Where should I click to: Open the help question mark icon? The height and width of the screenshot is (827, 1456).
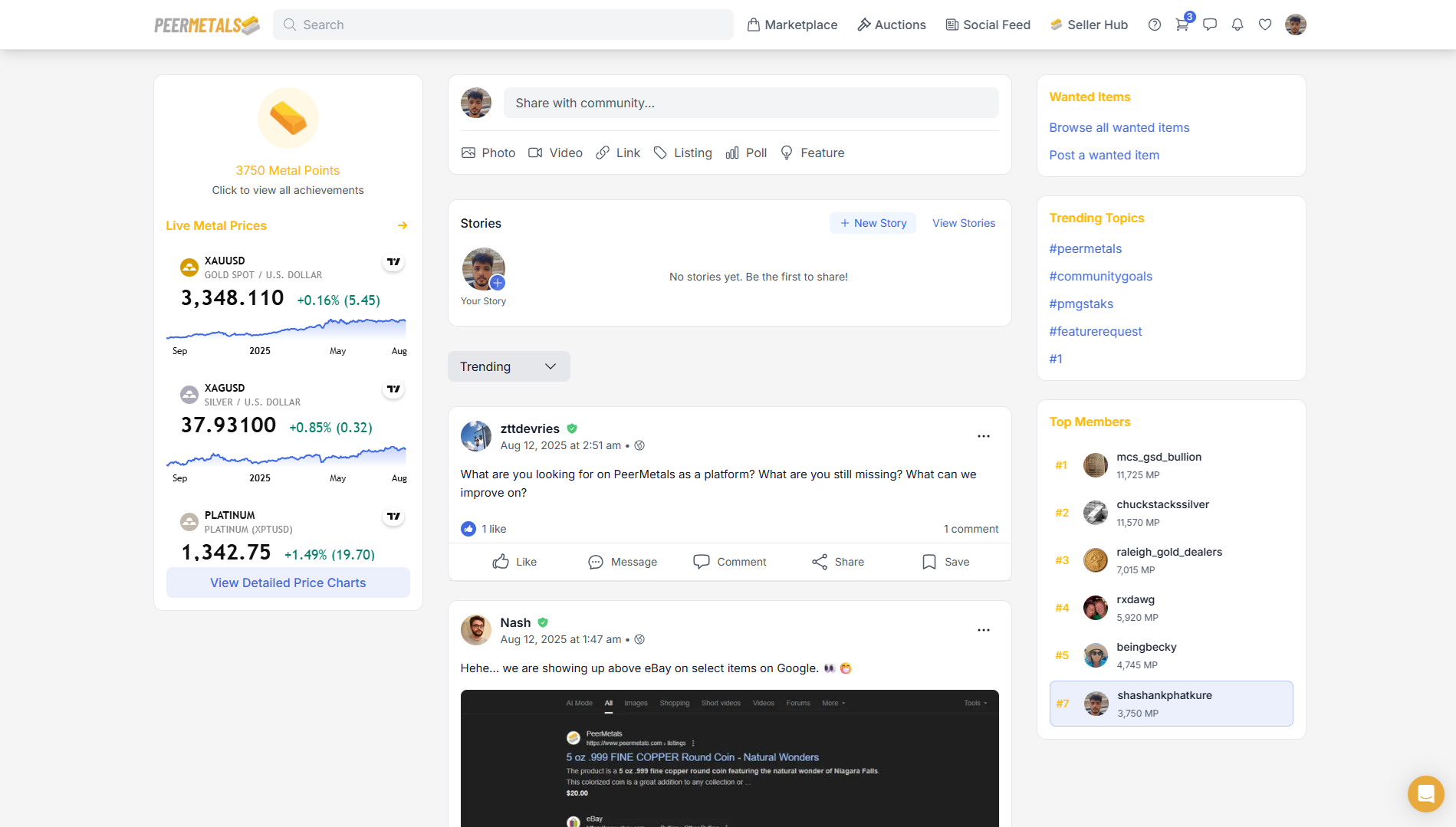click(1154, 25)
